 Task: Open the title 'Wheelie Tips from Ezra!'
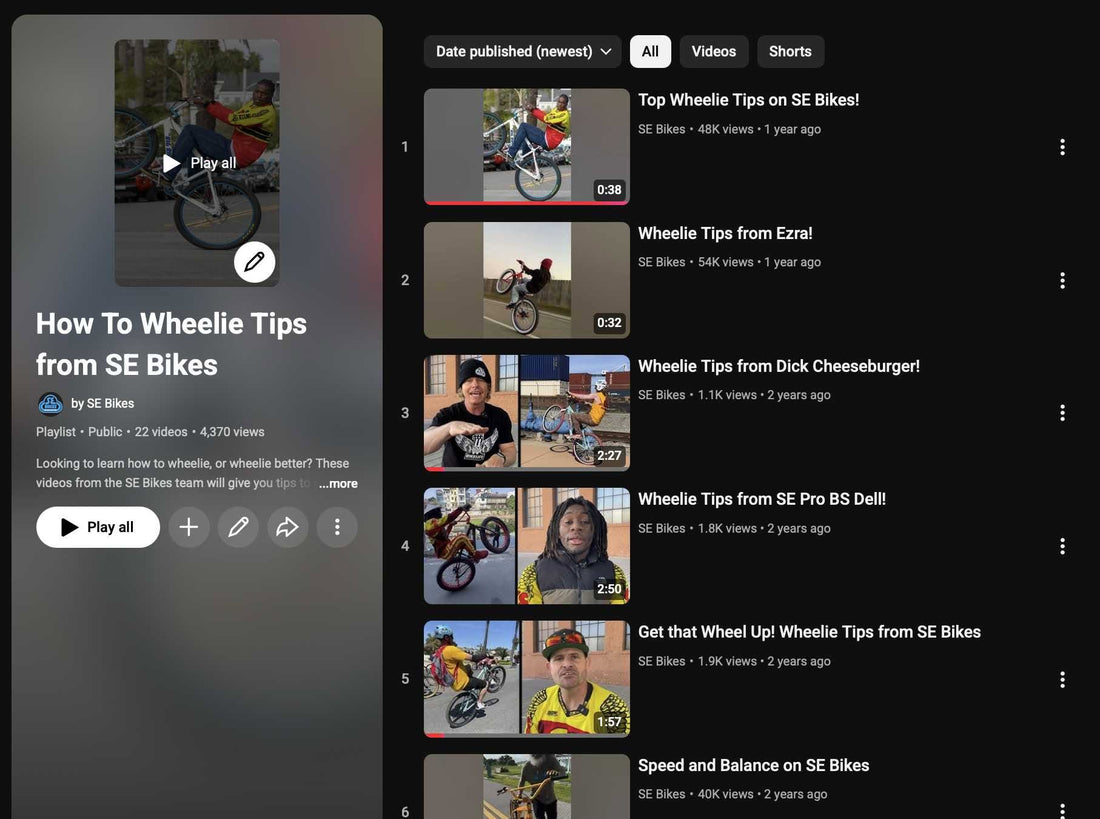[x=725, y=234]
